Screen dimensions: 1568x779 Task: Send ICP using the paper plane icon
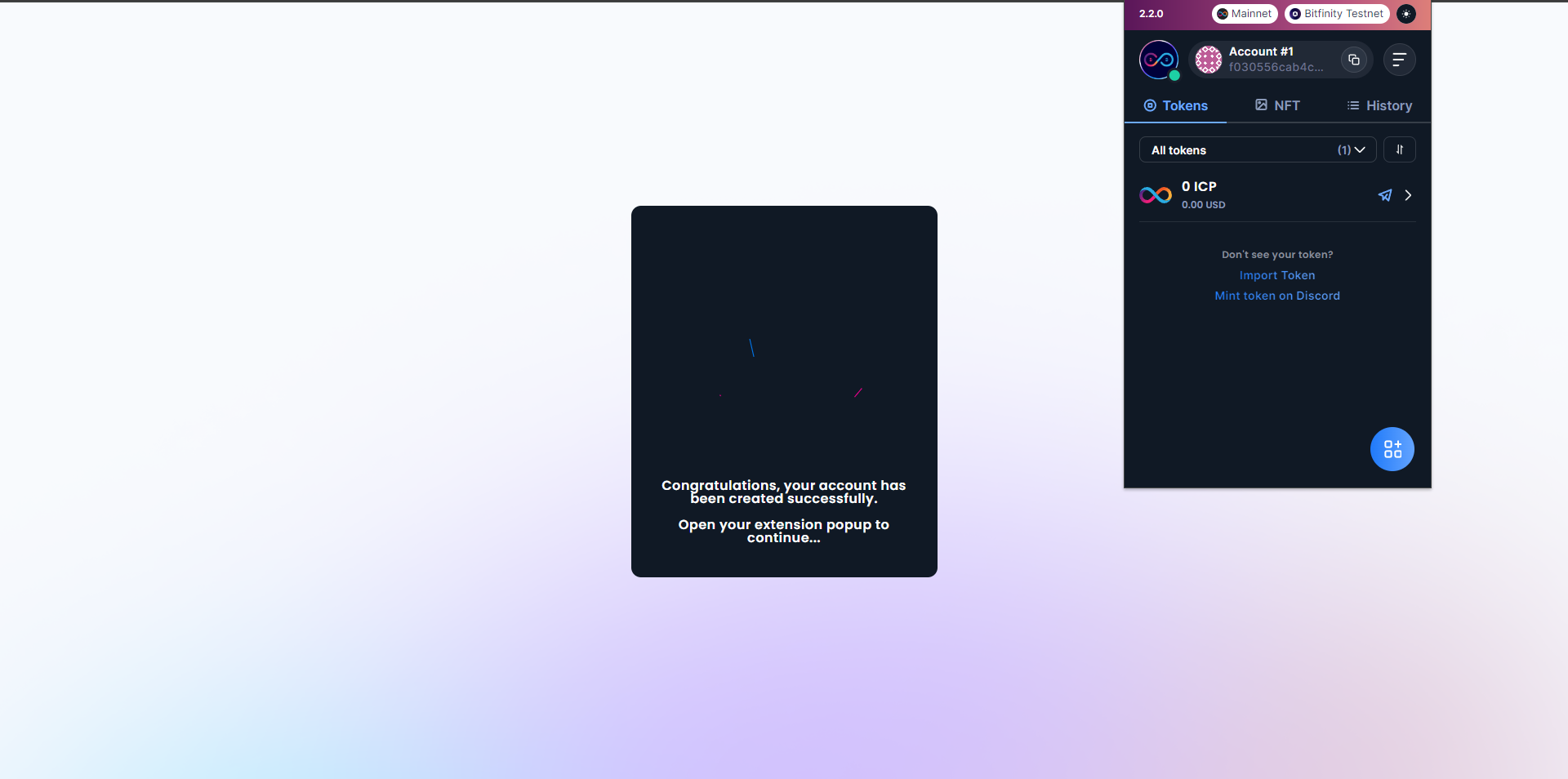tap(1385, 195)
